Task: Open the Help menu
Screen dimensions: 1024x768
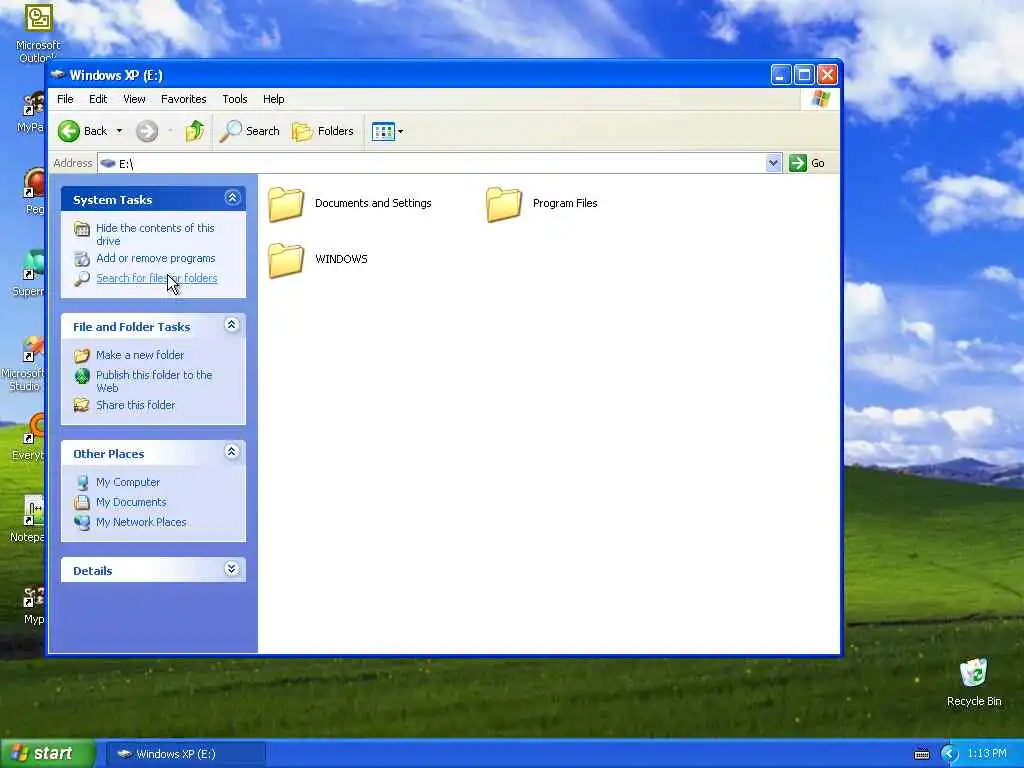Action: point(274,99)
